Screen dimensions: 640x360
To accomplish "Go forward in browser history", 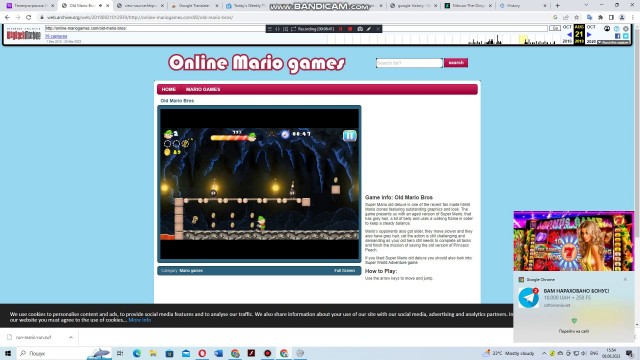I will [x=18, y=18].
